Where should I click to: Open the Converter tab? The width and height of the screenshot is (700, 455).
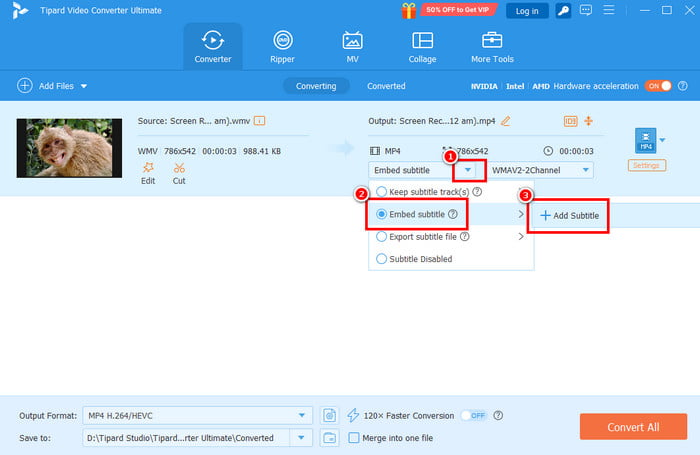click(x=212, y=46)
